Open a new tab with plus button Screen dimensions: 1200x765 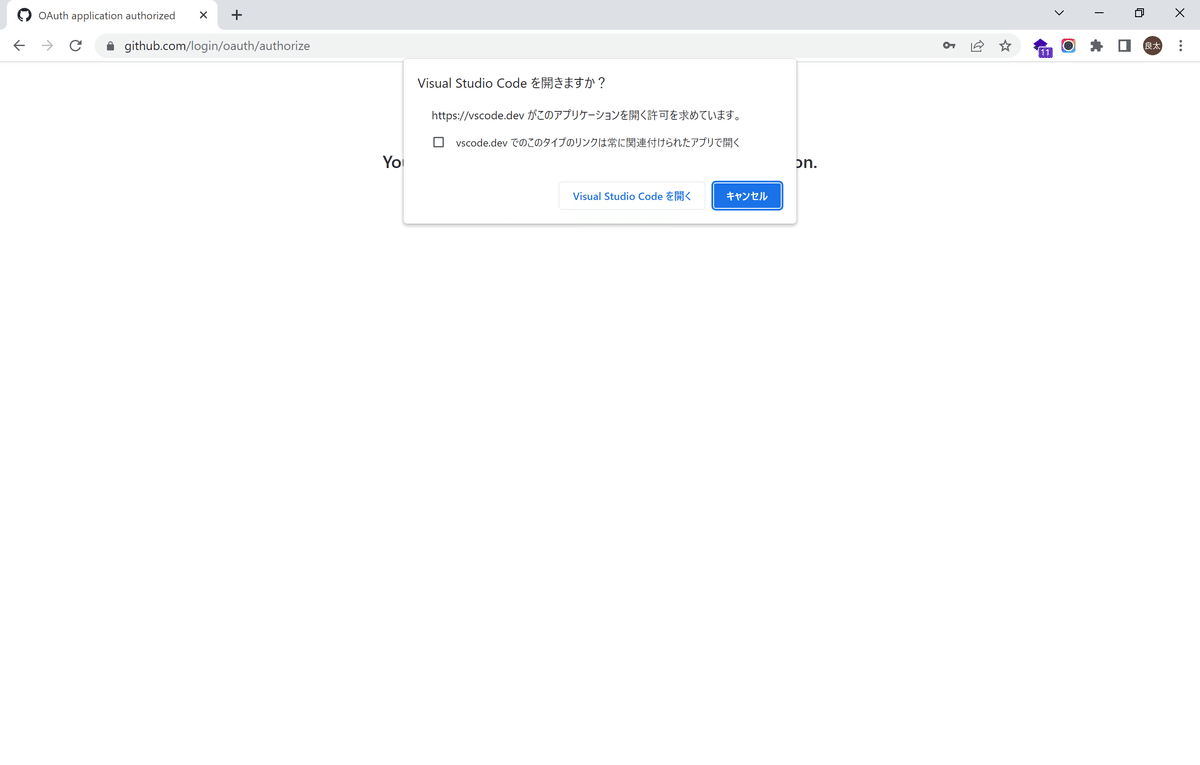click(237, 15)
